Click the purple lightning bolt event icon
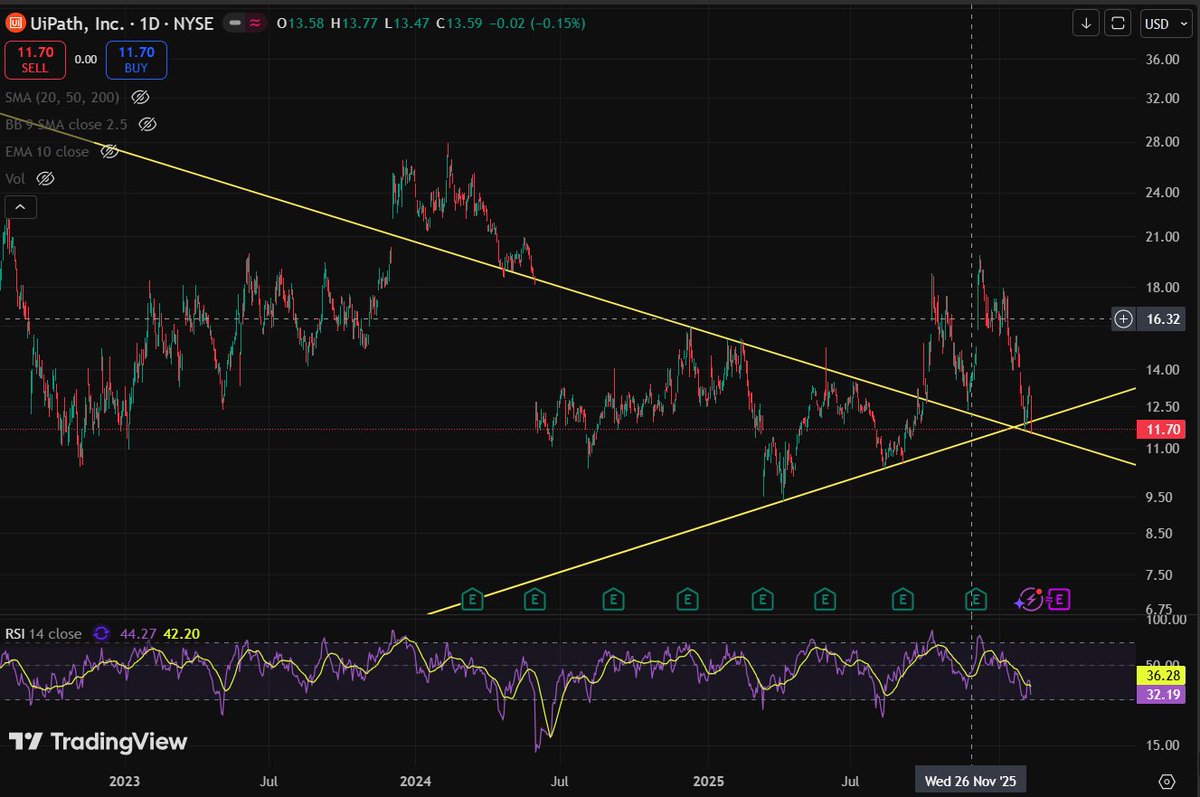Image resolution: width=1200 pixels, height=797 pixels. pyautogui.click(x=1029, y=599)
